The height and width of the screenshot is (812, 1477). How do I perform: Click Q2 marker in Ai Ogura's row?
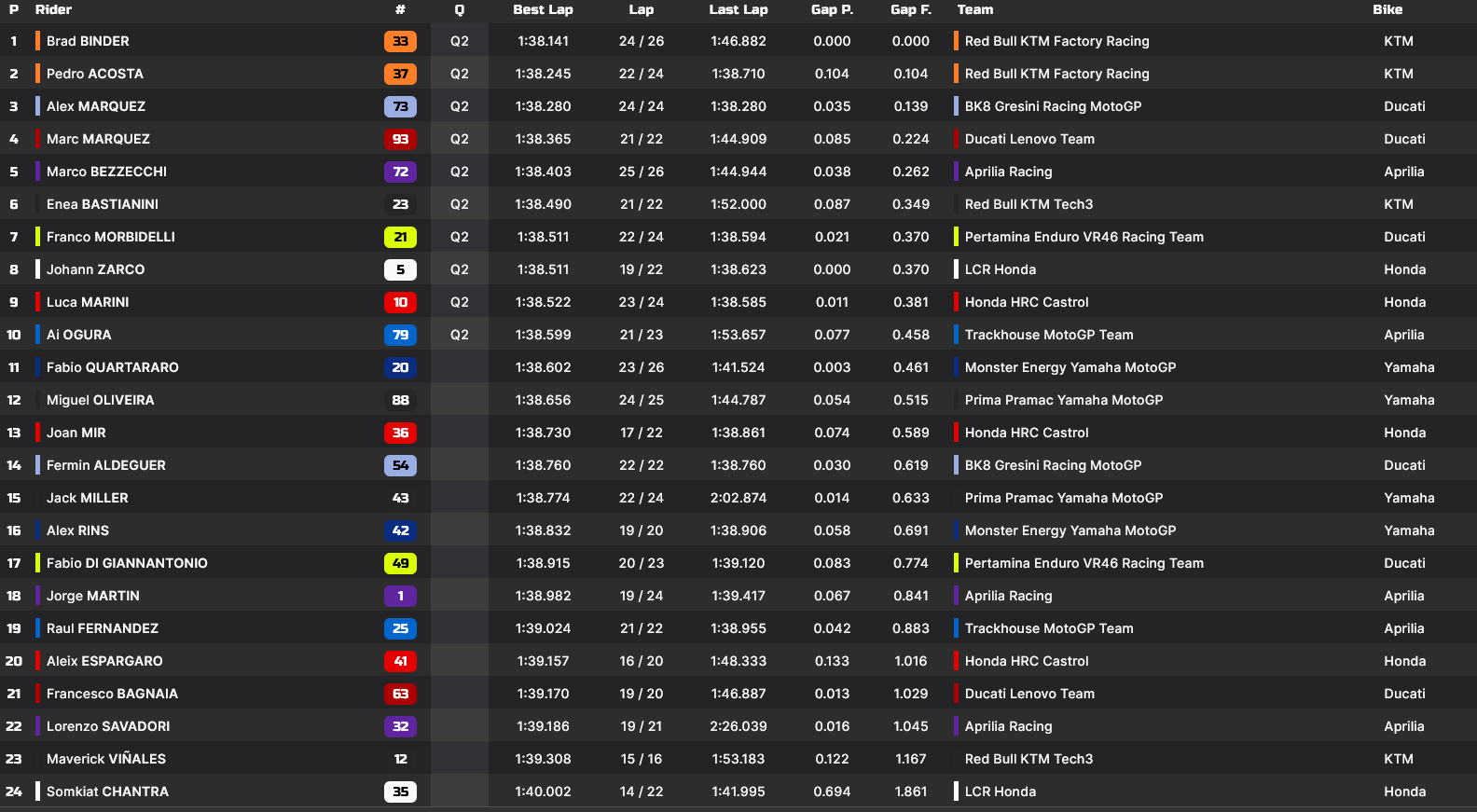[x=460, y=335]
